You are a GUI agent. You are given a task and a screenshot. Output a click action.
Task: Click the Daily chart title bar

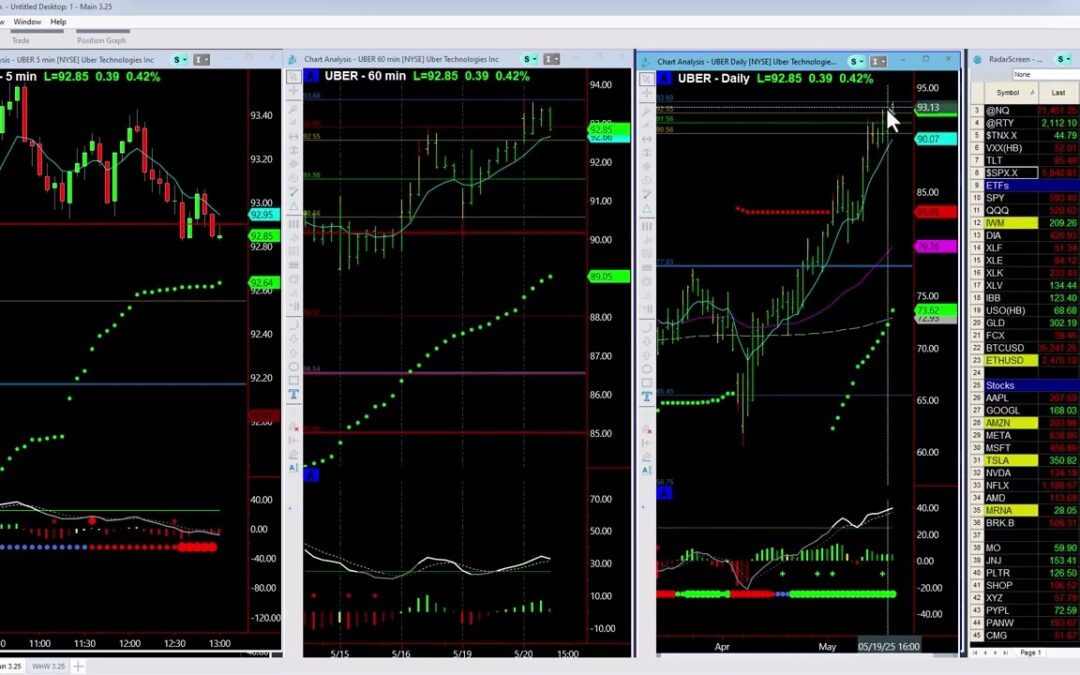pyautogui.click(x=798, y=61)
